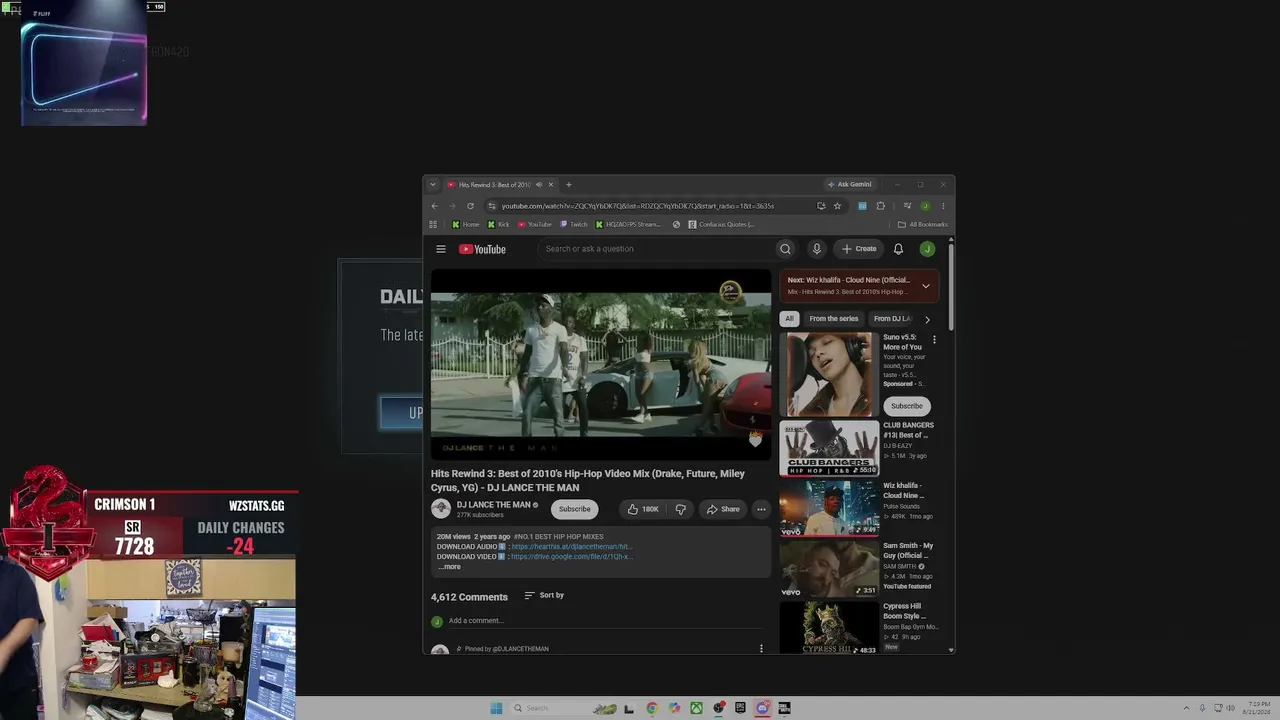
Task: Open the Sam Smith My Guy thumbnail
Action: 829,569
